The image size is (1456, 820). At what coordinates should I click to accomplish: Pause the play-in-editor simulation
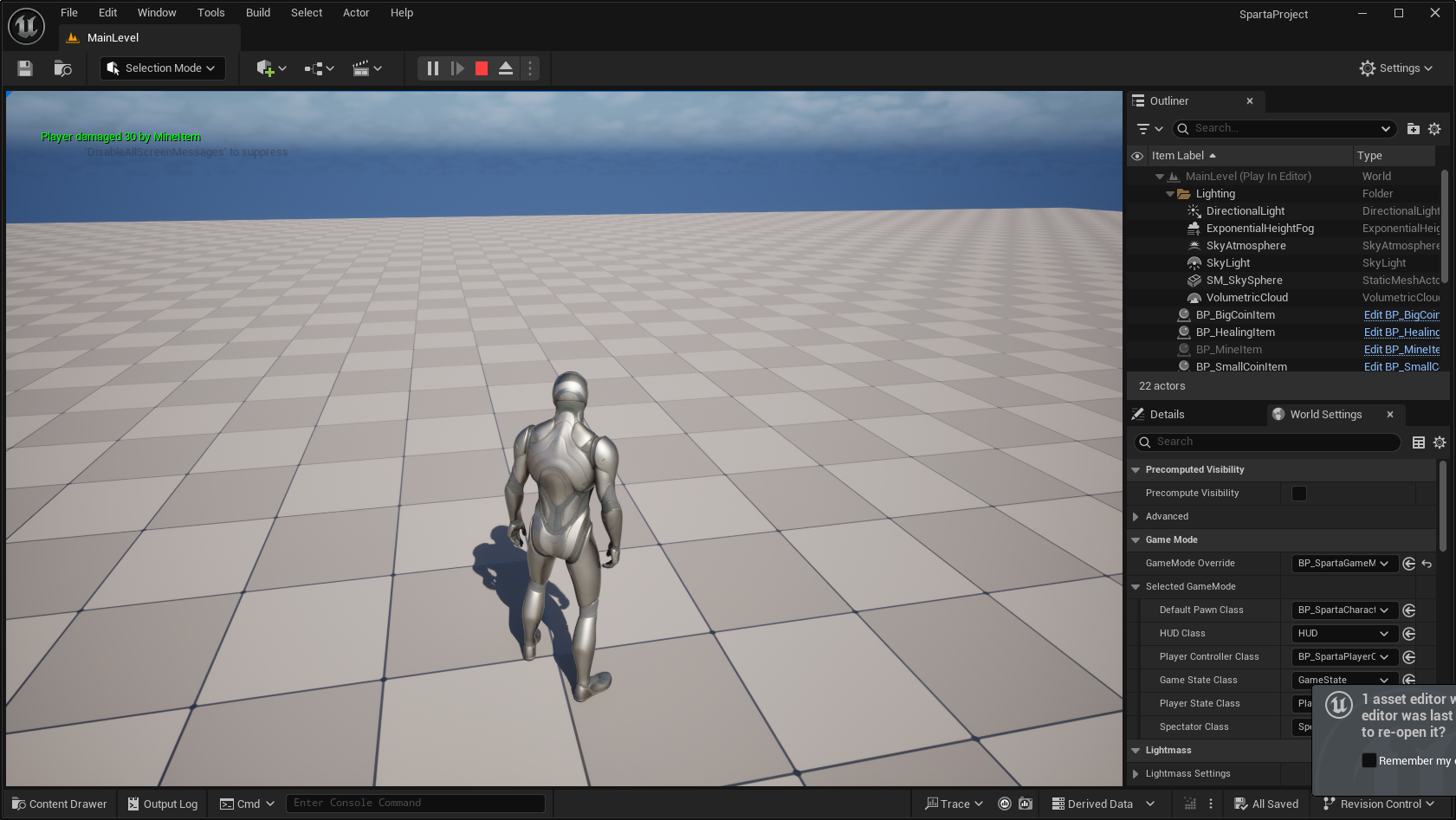click(x=433, y=68)
